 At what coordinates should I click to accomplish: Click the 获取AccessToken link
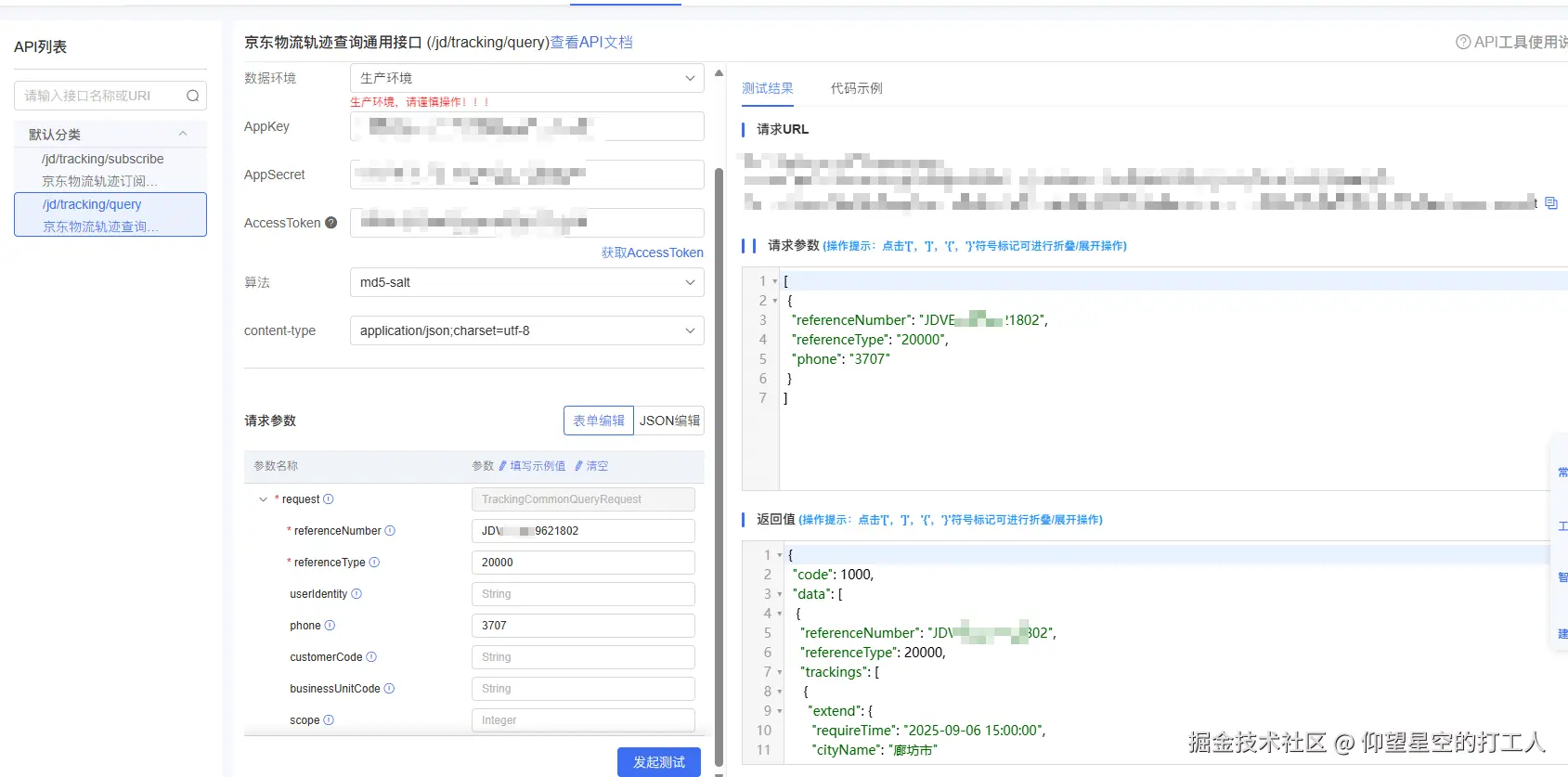(652, 253)
